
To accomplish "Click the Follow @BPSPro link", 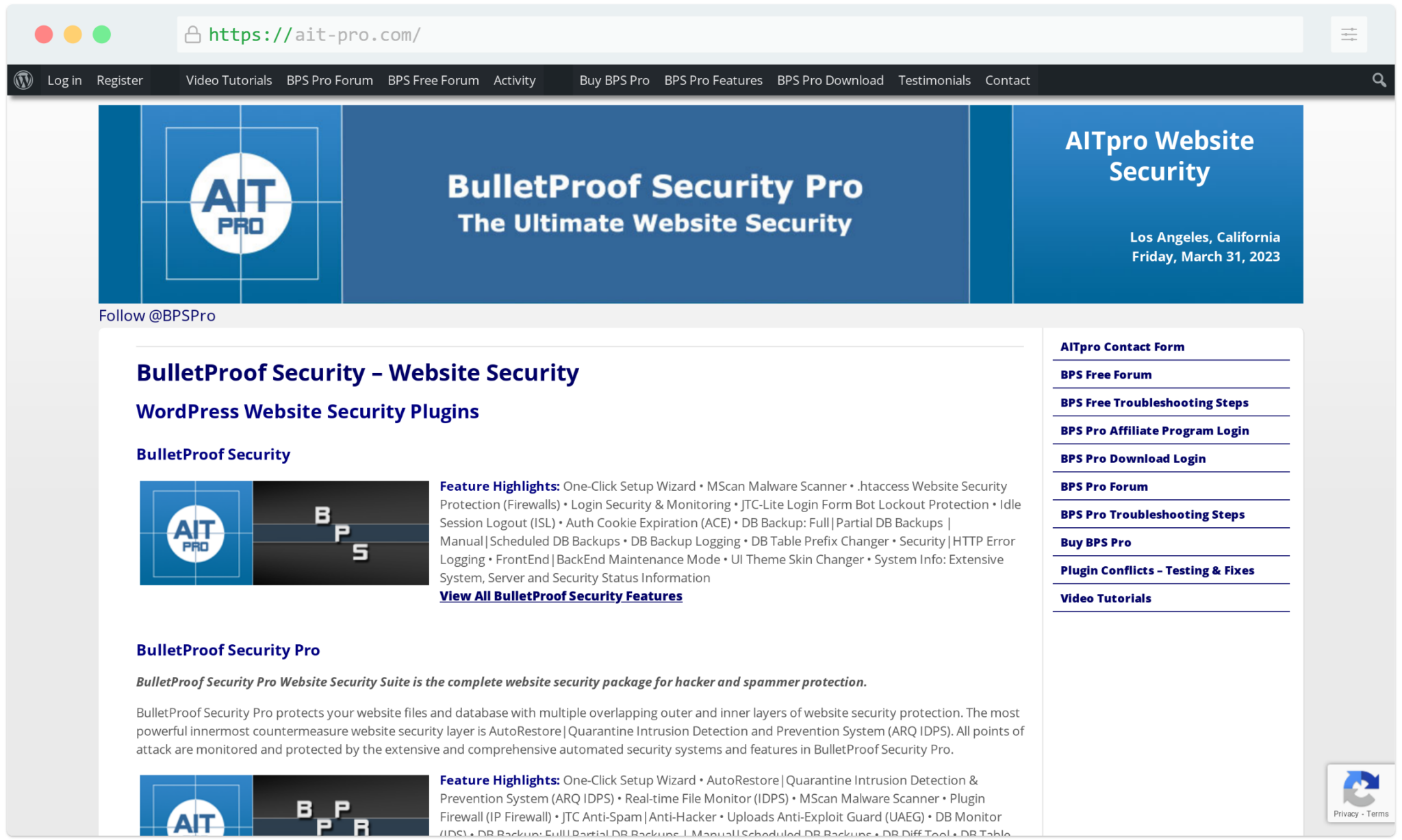I will point(157,316).
